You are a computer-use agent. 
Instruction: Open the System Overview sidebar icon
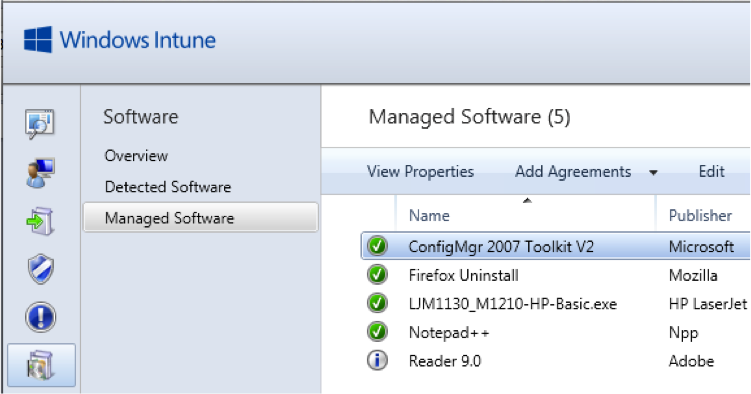(40, 124)
